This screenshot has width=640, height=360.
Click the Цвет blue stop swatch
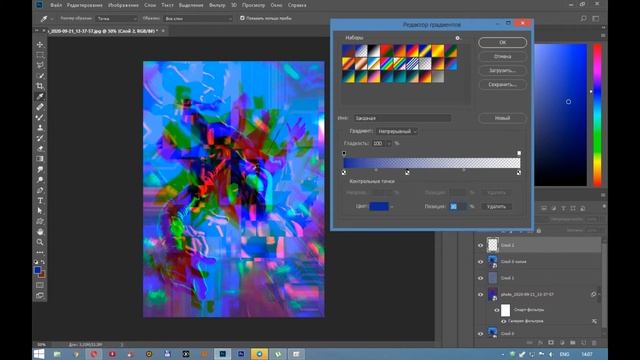[379, 207]
